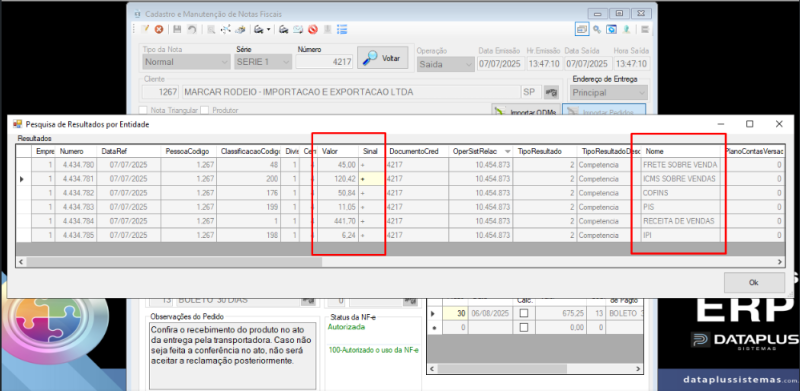
Task: Click the blue refresh window icon at right
Action: [611, 30]
